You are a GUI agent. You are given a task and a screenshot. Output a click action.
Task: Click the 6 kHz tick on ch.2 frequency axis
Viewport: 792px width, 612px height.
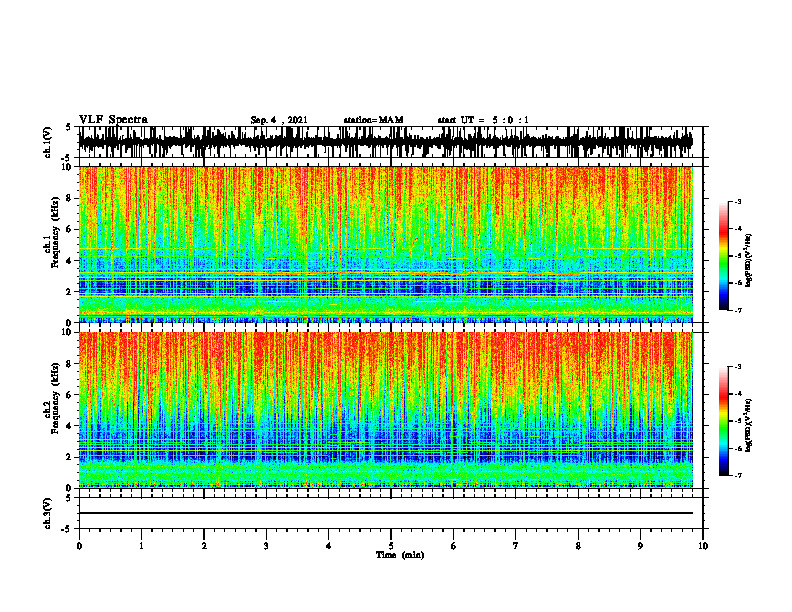tap(70, 395)
